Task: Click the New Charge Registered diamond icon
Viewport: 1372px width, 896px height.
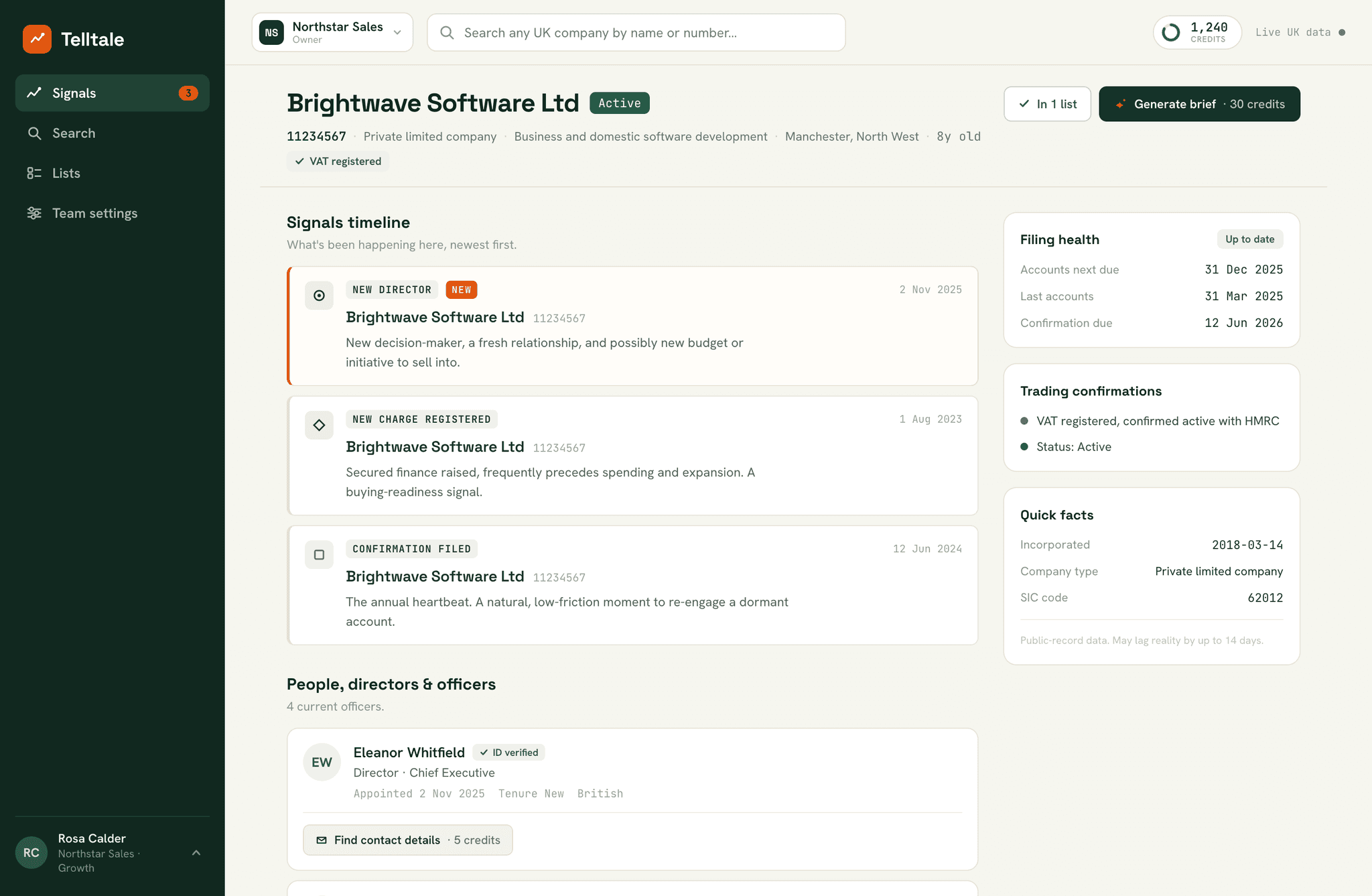Action: [x=319, y=425]
